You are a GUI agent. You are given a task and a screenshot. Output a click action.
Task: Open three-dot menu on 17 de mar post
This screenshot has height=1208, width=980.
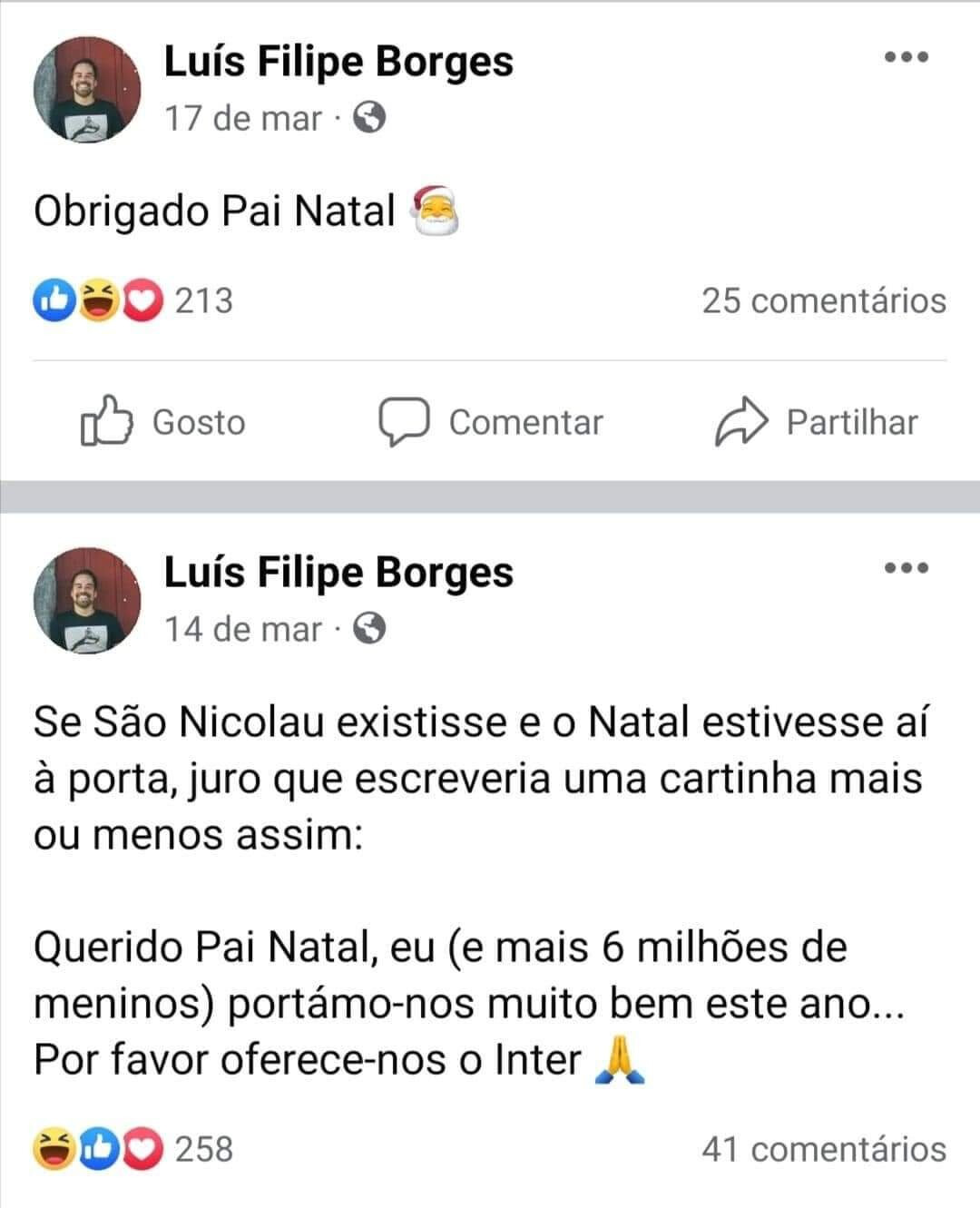coord(906,57)
